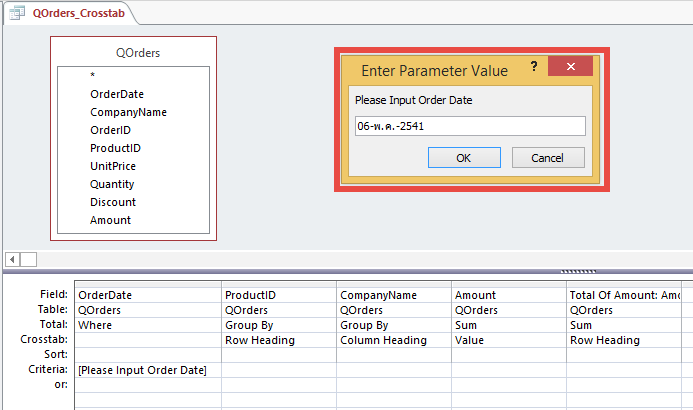
Task: Select CompanyName field in QOrders list
Action: pyautogui.click(x=128, y=112)
